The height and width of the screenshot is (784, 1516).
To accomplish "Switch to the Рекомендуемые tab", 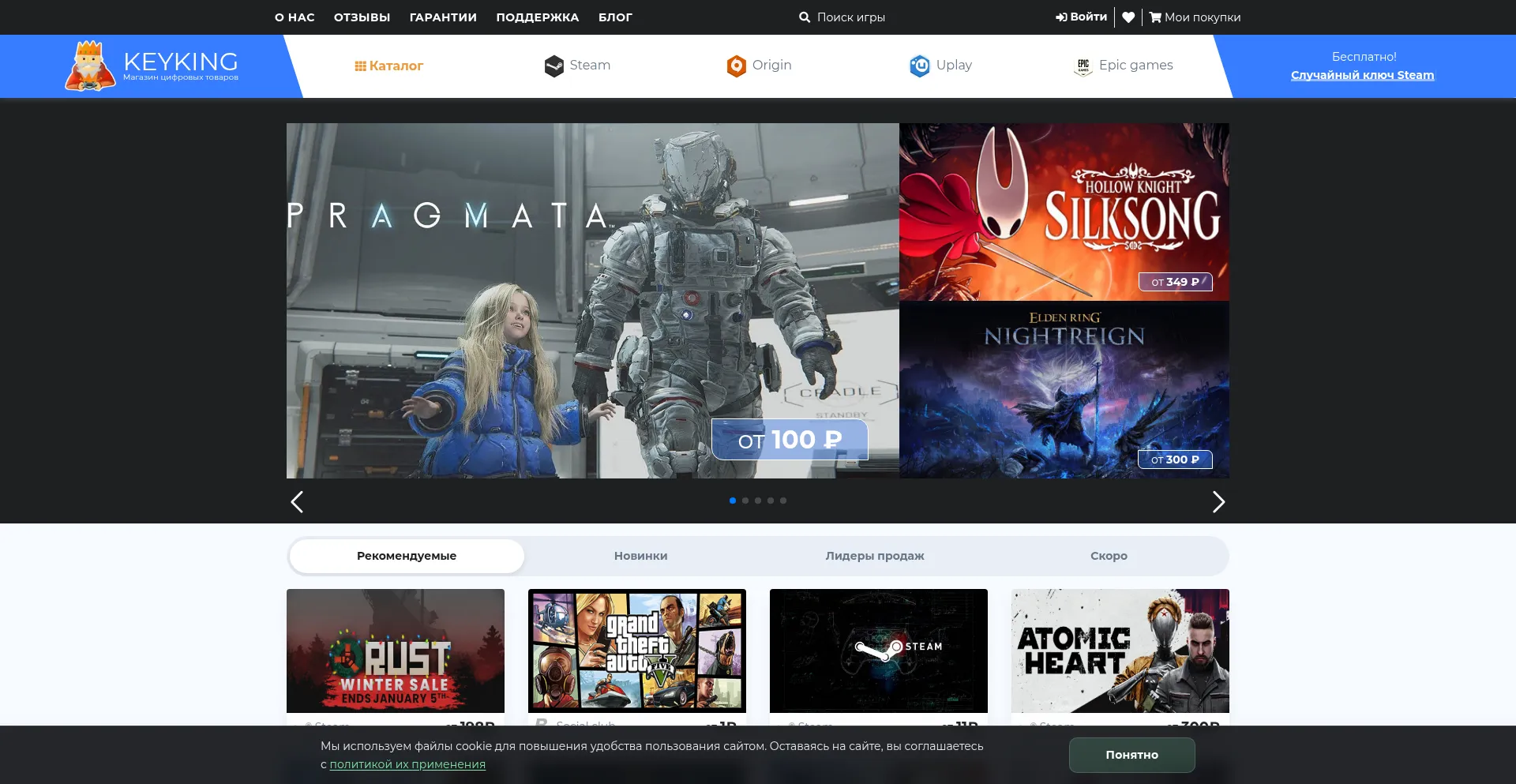I will point(407,556).
